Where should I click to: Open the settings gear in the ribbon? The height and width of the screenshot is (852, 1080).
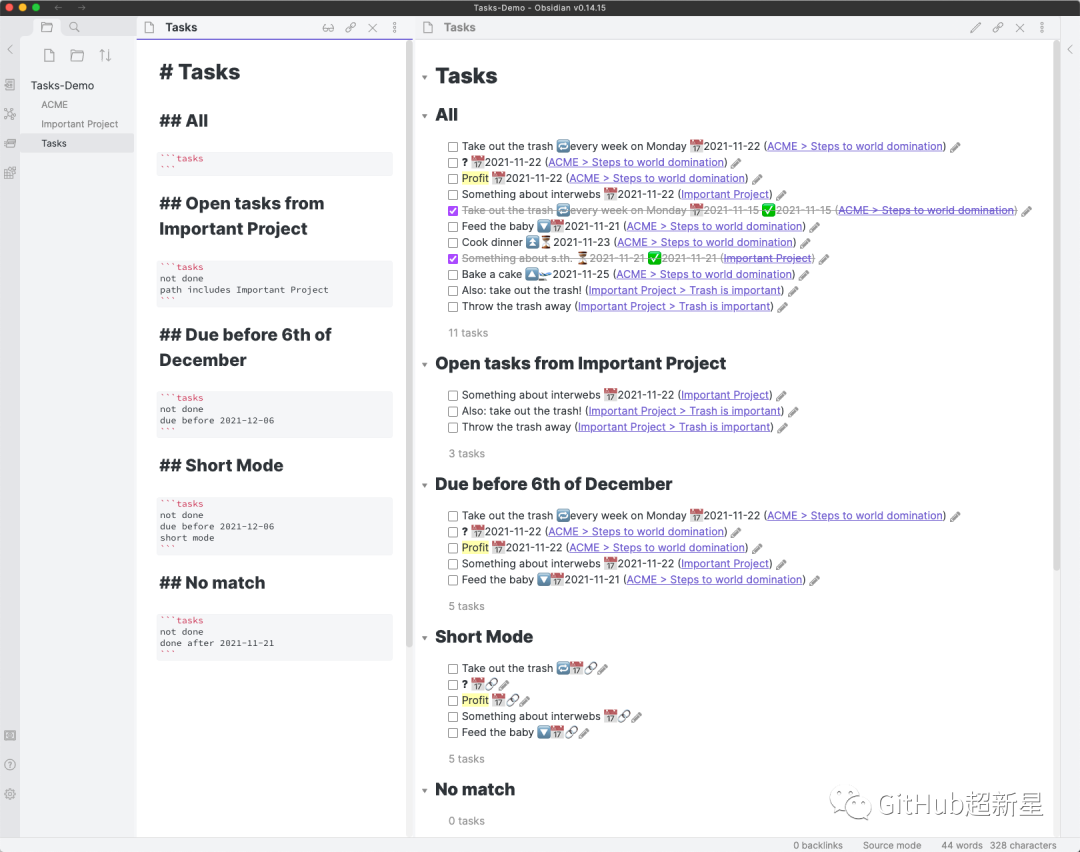pos(10,793)
